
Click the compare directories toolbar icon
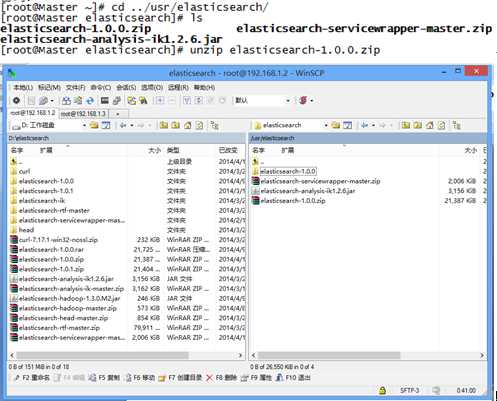[x=67, y=100]
